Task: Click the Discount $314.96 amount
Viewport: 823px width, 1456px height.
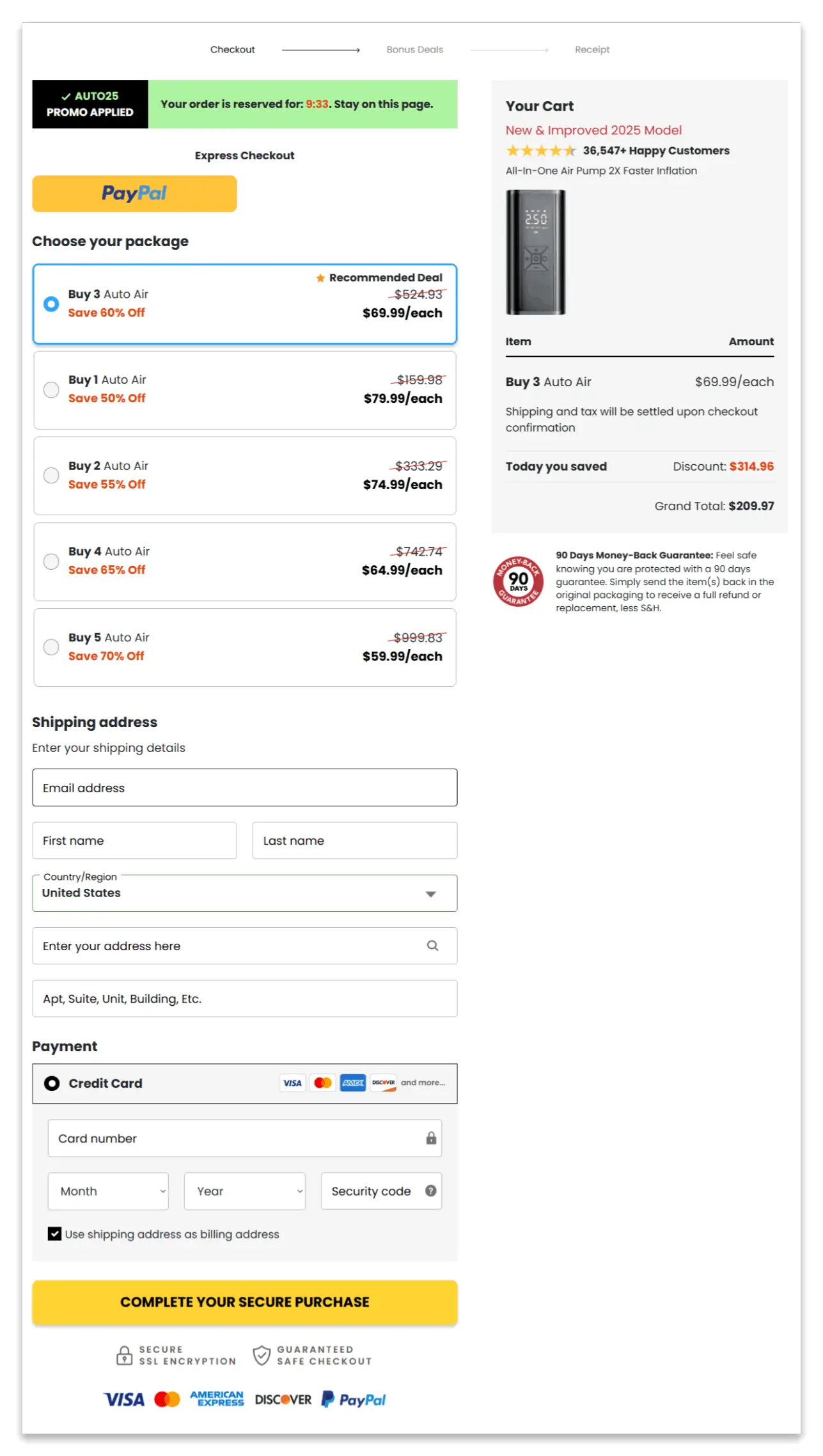Action: 751,466
